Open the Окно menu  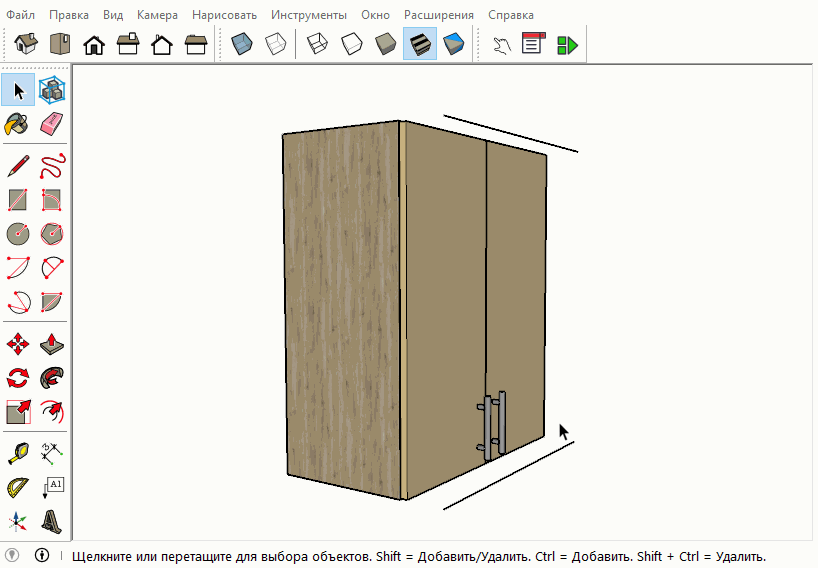click(x=375, y=15)
